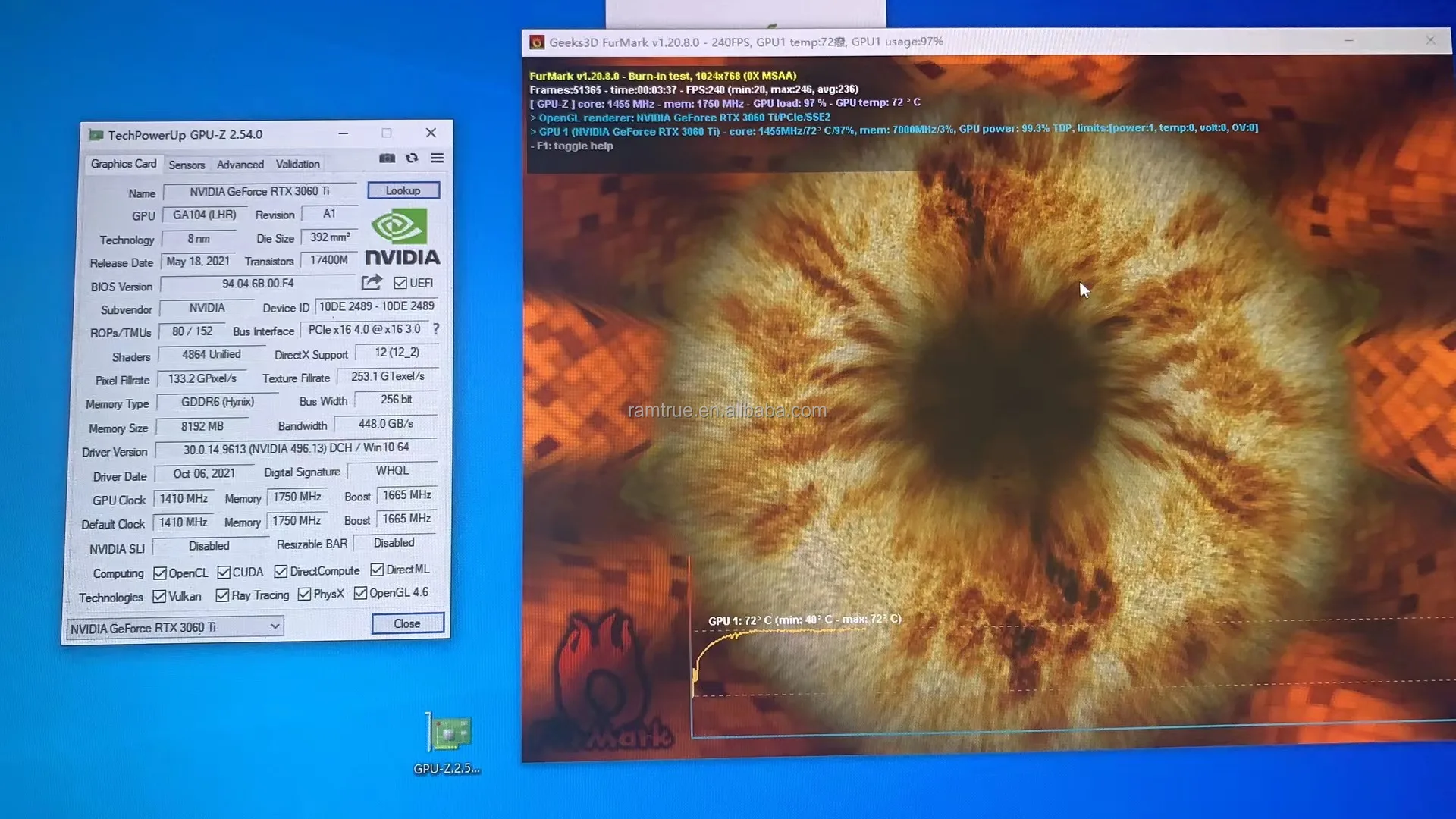This screenshot has width=1456, height=819.
Task: Click the GPU-Z screenshot camera icon
Action: tap(387, 158)
